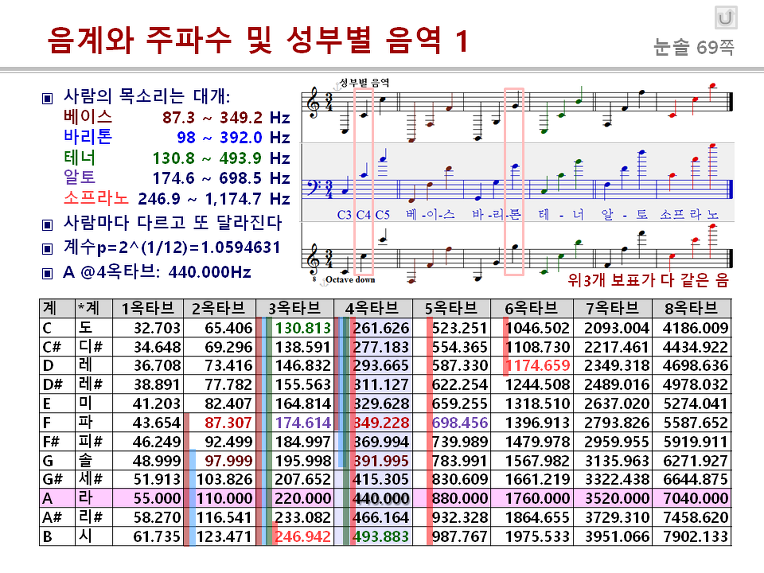Viewport: 764px width, 573px height.
Task: Click the 'A @4옥타브: 440.000Hz' line
Action: (157, 271)
